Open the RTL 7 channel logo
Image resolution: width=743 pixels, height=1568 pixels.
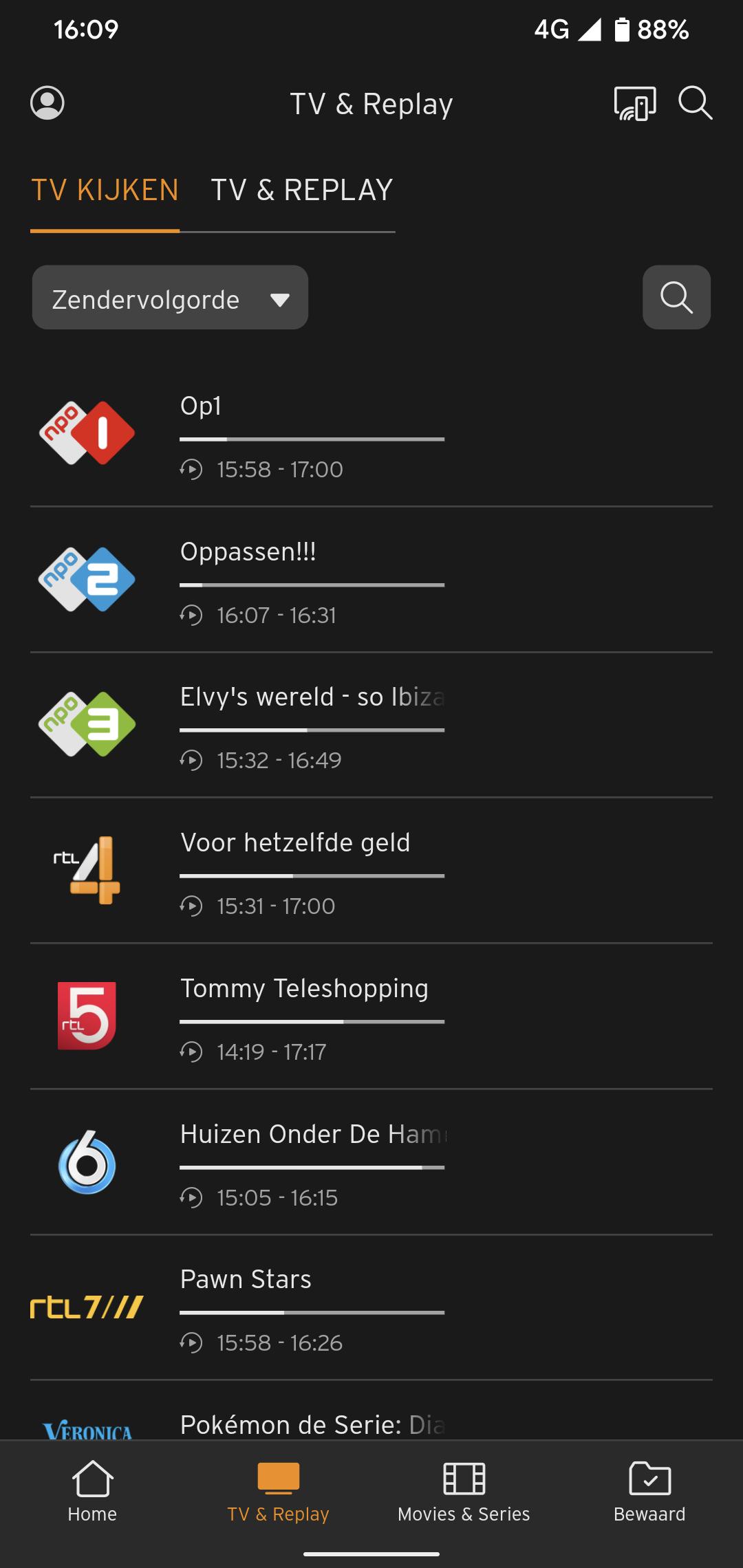pos(87,1307)
